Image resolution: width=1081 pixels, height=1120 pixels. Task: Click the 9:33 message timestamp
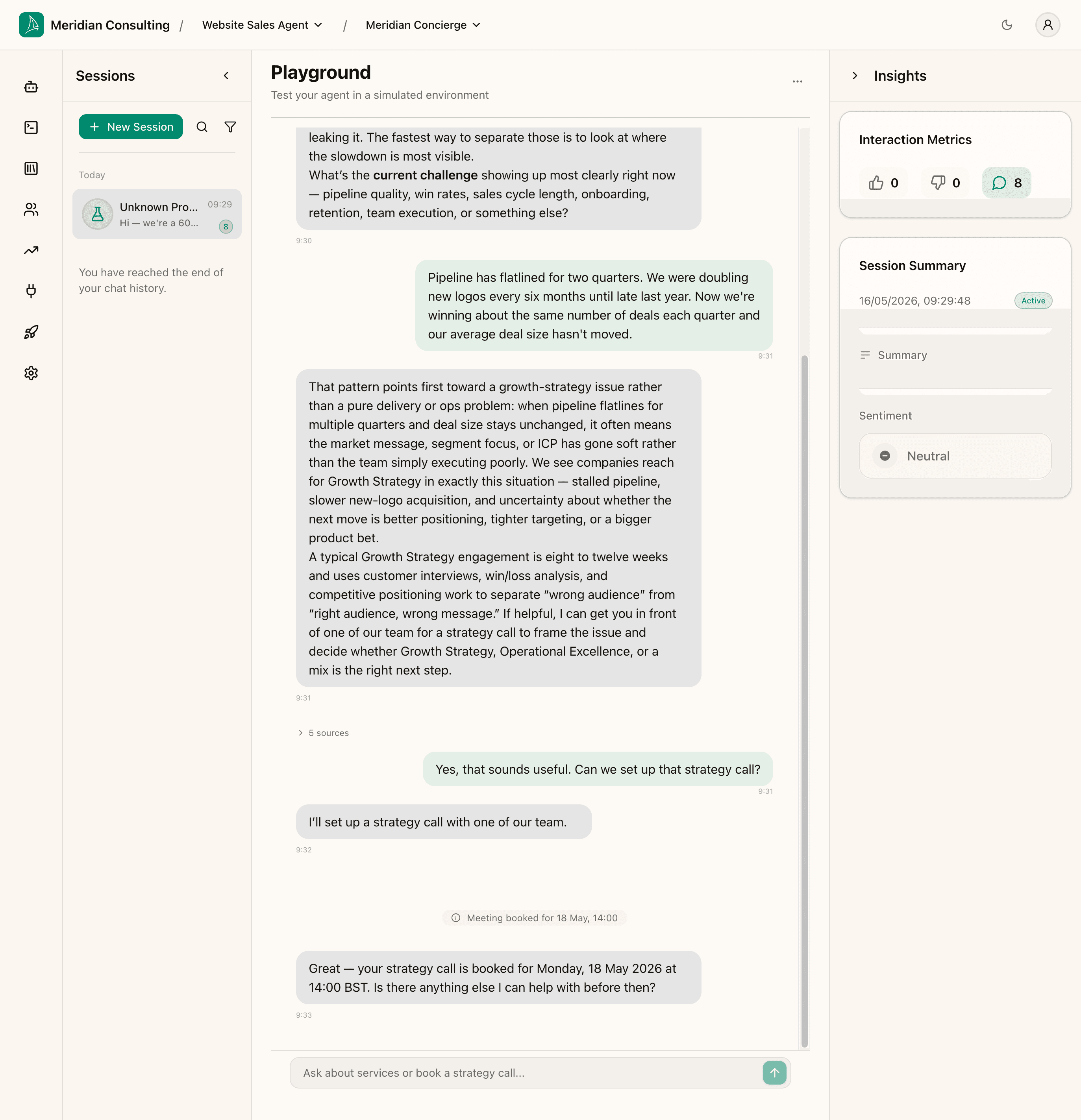[304, 1015]
